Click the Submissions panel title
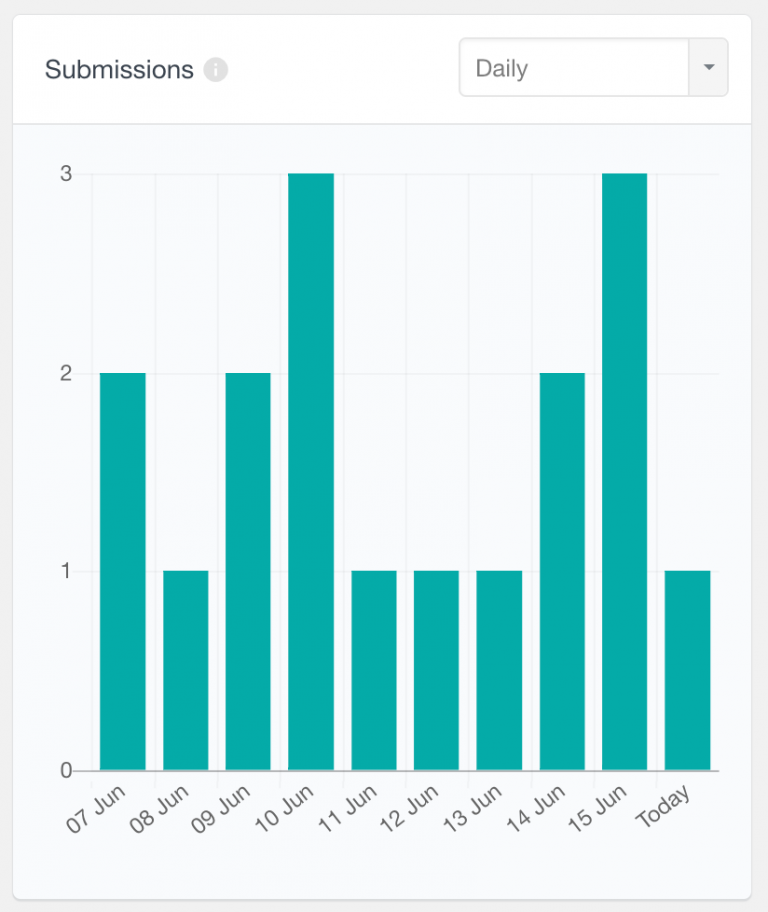Screen dimensions: 768x912 click(x=117, y=70)
